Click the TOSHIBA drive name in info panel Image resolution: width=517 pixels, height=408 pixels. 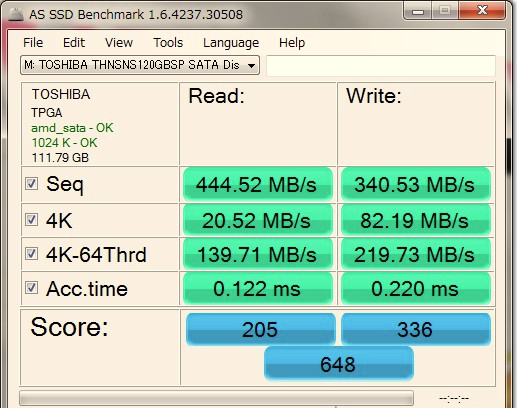pyautogui.click(x=61, y=94)
